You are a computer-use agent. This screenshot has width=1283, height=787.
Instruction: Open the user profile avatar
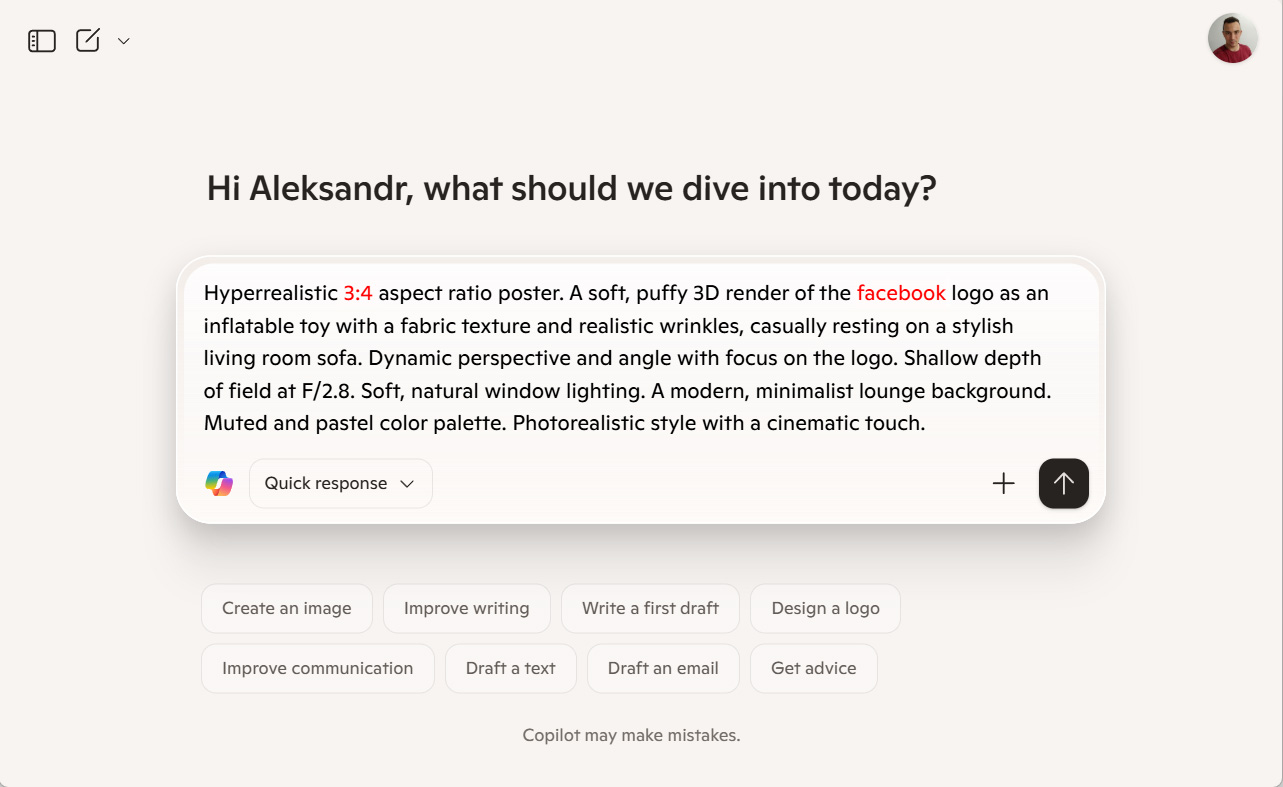click(1232, 39)
